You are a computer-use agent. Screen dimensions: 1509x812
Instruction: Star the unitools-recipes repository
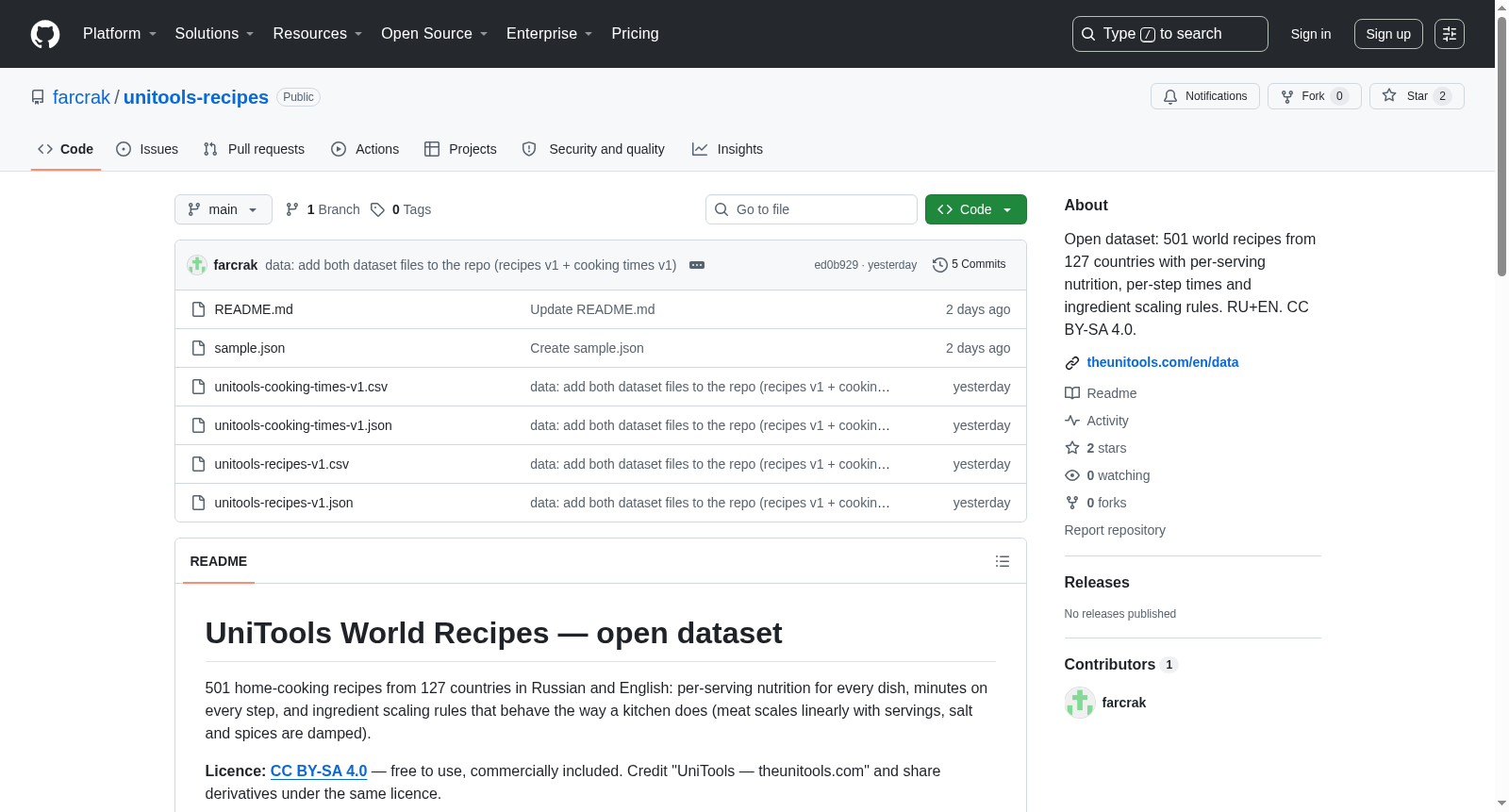pyautogui.click(x=1417, y=96)
